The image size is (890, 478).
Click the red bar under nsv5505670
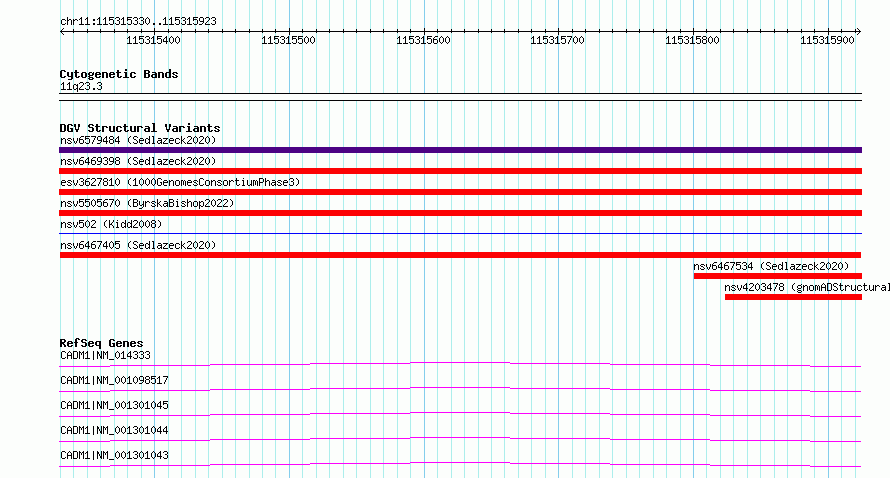tap(460, 213)
